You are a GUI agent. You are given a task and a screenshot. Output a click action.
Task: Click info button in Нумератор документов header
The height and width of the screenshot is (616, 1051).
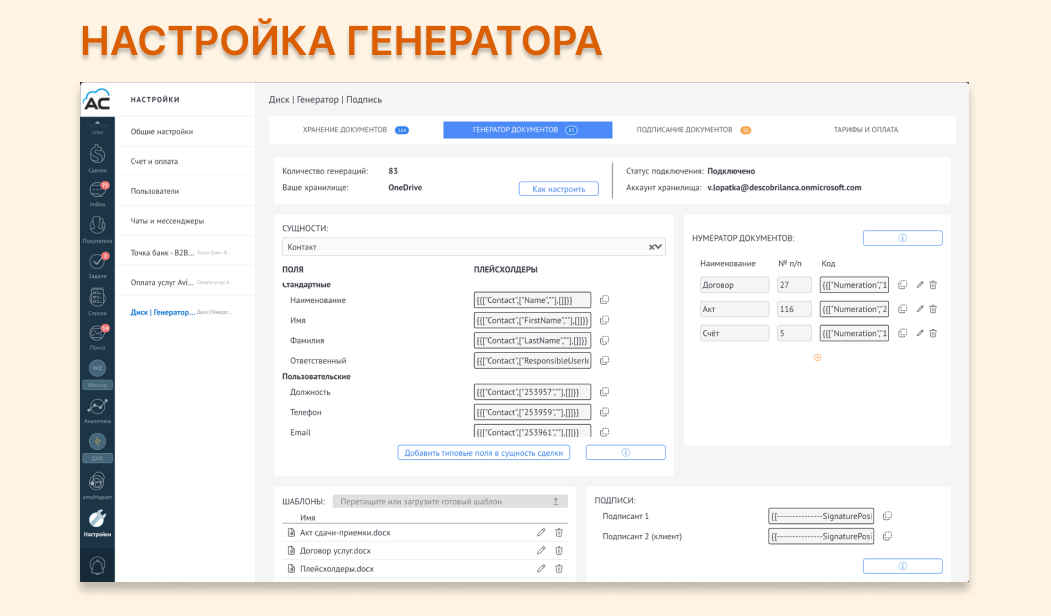[902, 238]
